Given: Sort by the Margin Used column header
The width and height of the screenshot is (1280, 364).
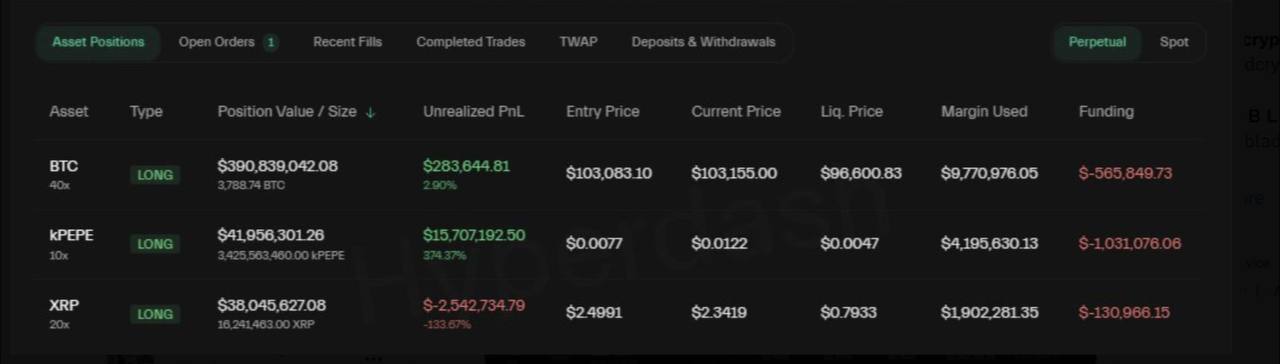Looking at the screenshot, I should tap(984, 112).
